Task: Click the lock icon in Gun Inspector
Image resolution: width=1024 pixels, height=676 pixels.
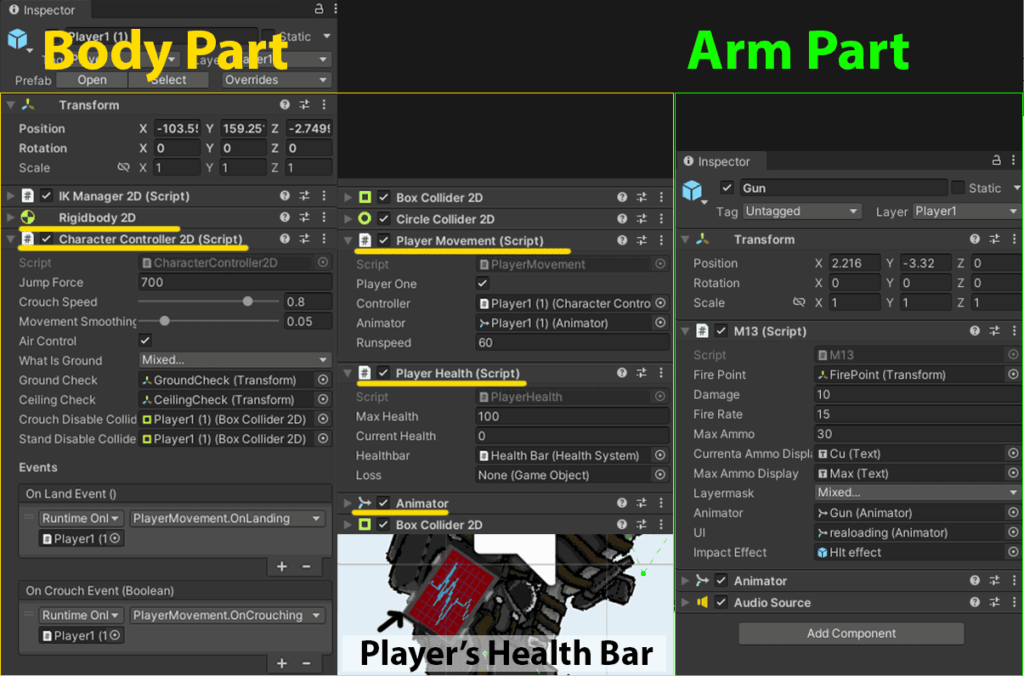Action: [996, 161]
